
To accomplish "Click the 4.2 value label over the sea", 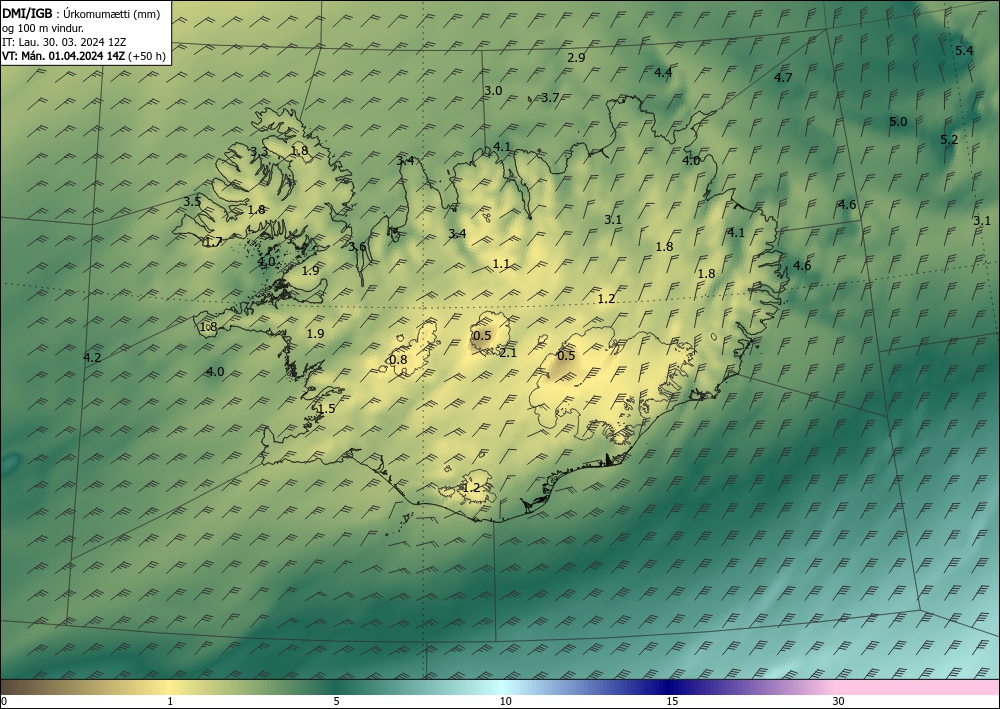I will [x=92, y=358].
